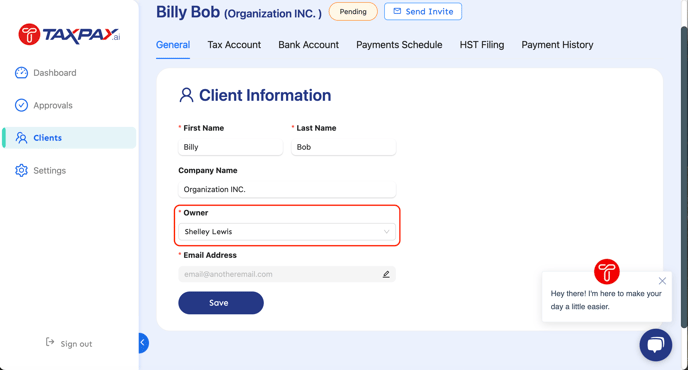Open the Bank Account tab
The width and height of the screenshot is (688, 370).
[308, 45]
